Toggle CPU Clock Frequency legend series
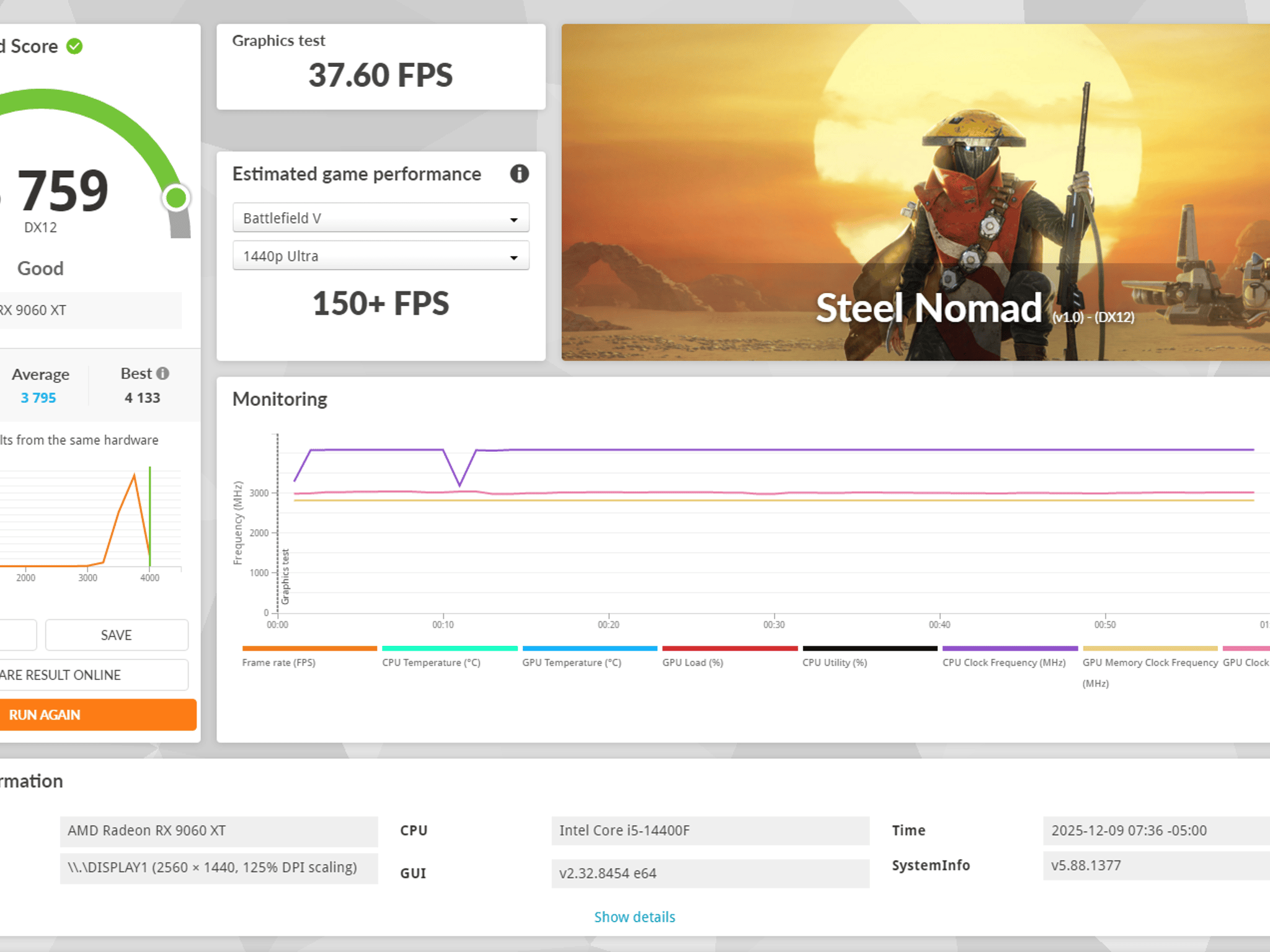Image resolution: width=1270 pixels, height=952 pixels. coord(1010,656)
